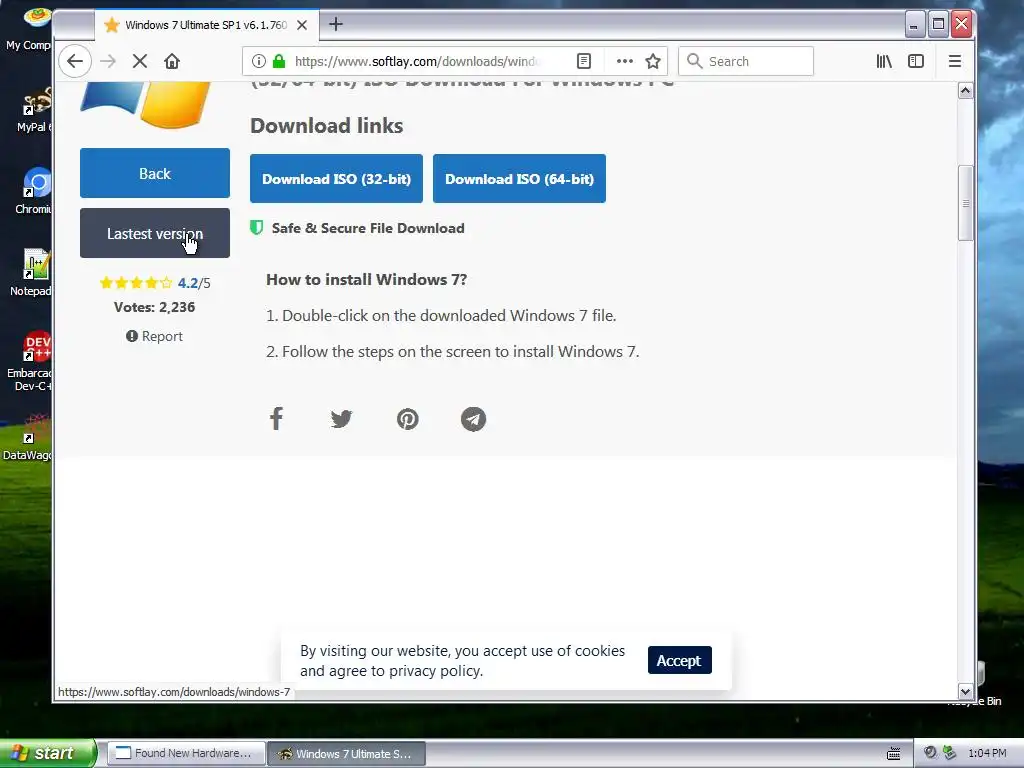This screenshot has height=768, width=1024.
Task: Open the browser home page
Action: coord(172,61)
